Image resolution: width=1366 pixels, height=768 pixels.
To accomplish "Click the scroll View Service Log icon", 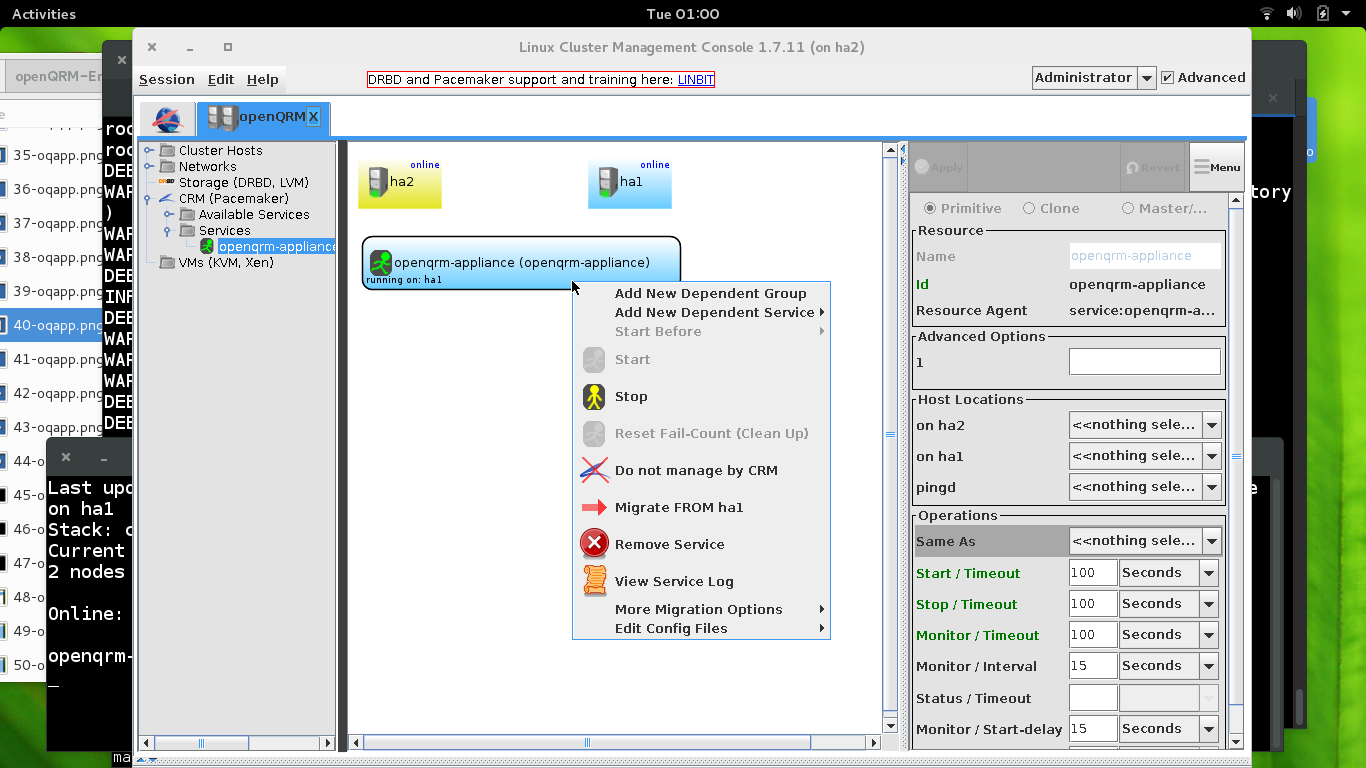I will tap(594, 581).
